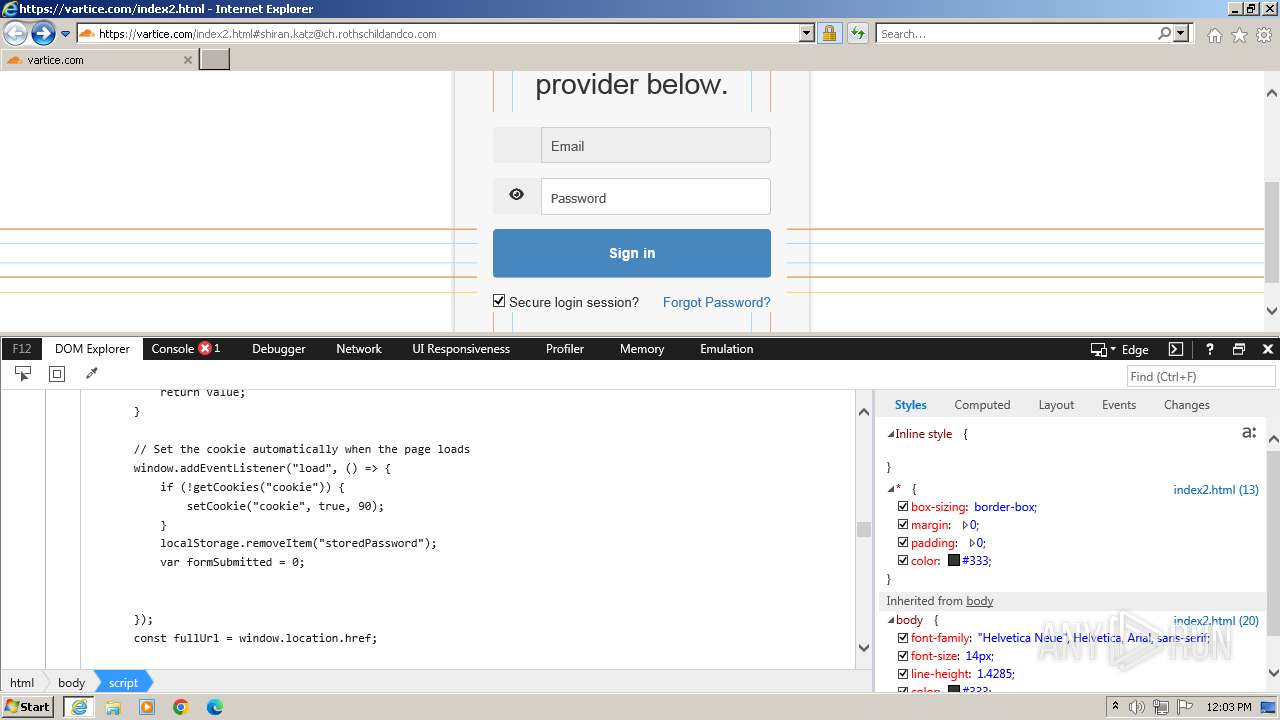Disable the font-size style property
The image size is (1280, 720).
tap(903, 656)
